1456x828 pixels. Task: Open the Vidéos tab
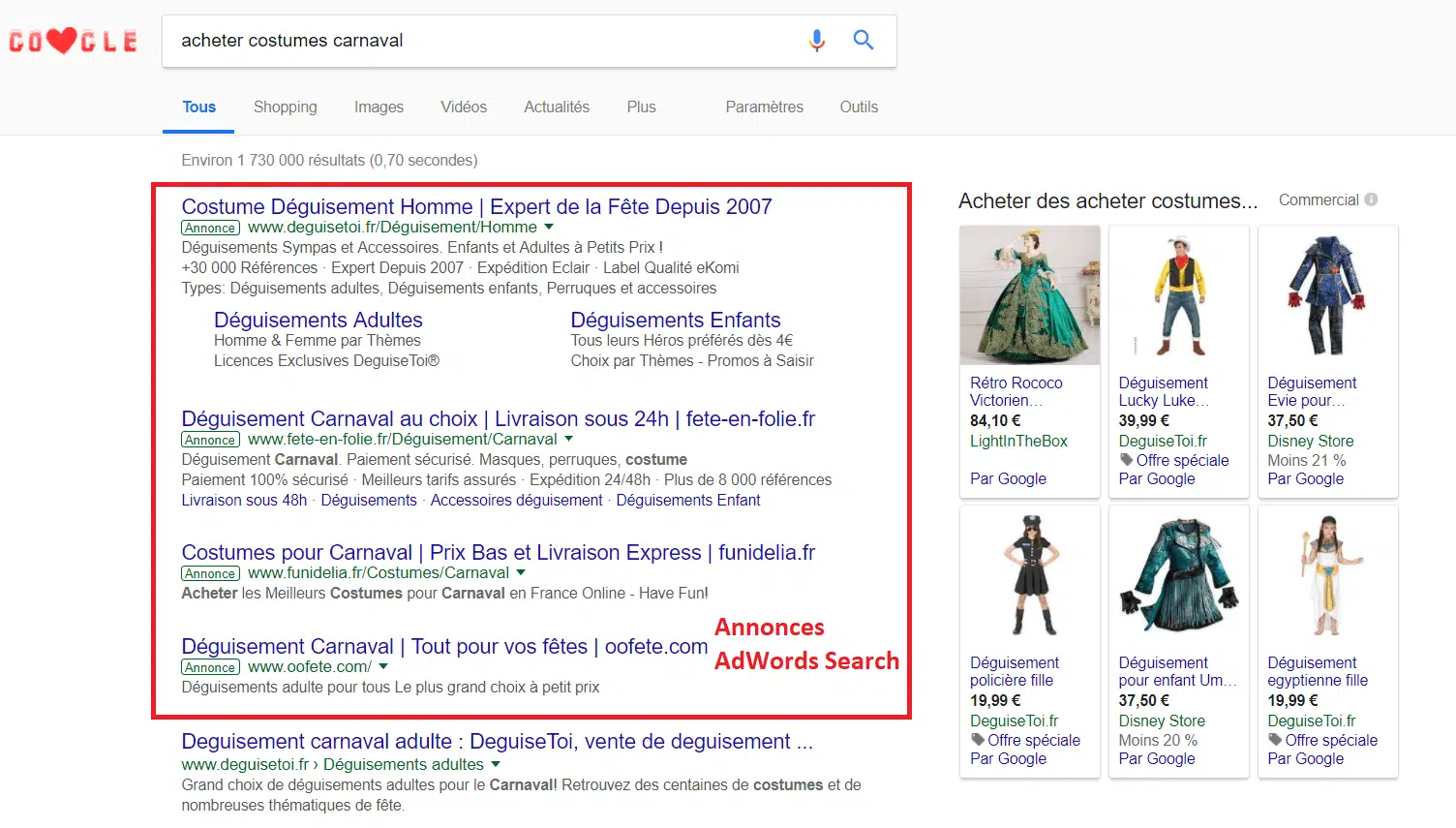pos(464,107)
